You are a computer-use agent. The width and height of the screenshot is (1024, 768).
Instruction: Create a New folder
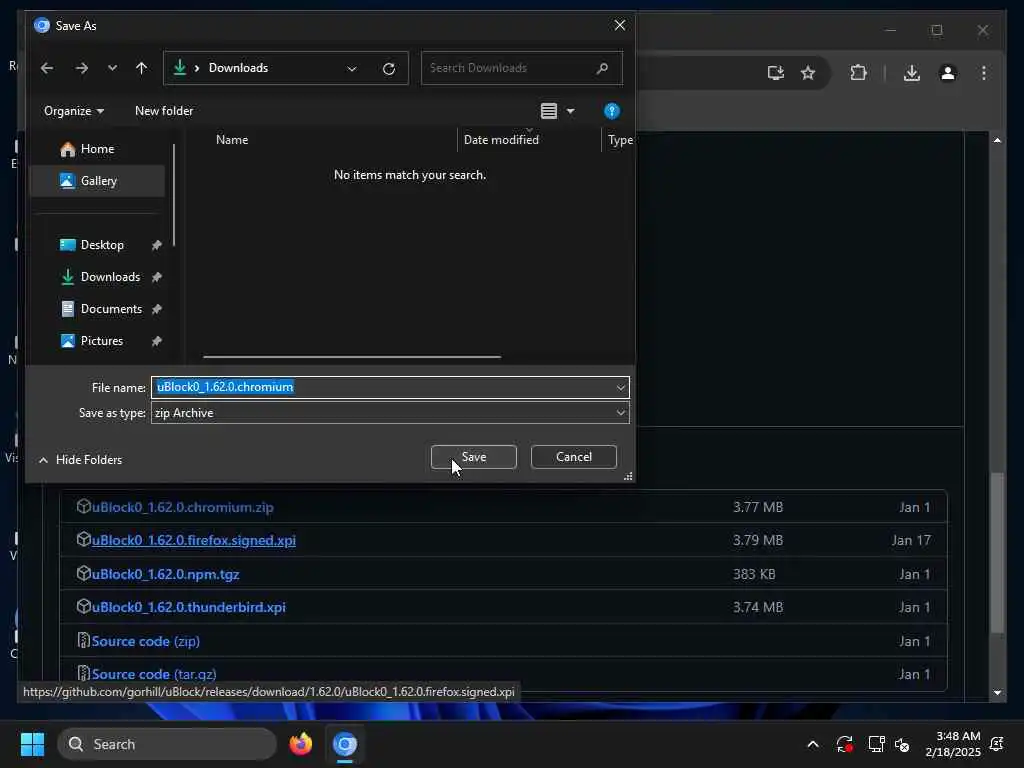tap(164, 111)
